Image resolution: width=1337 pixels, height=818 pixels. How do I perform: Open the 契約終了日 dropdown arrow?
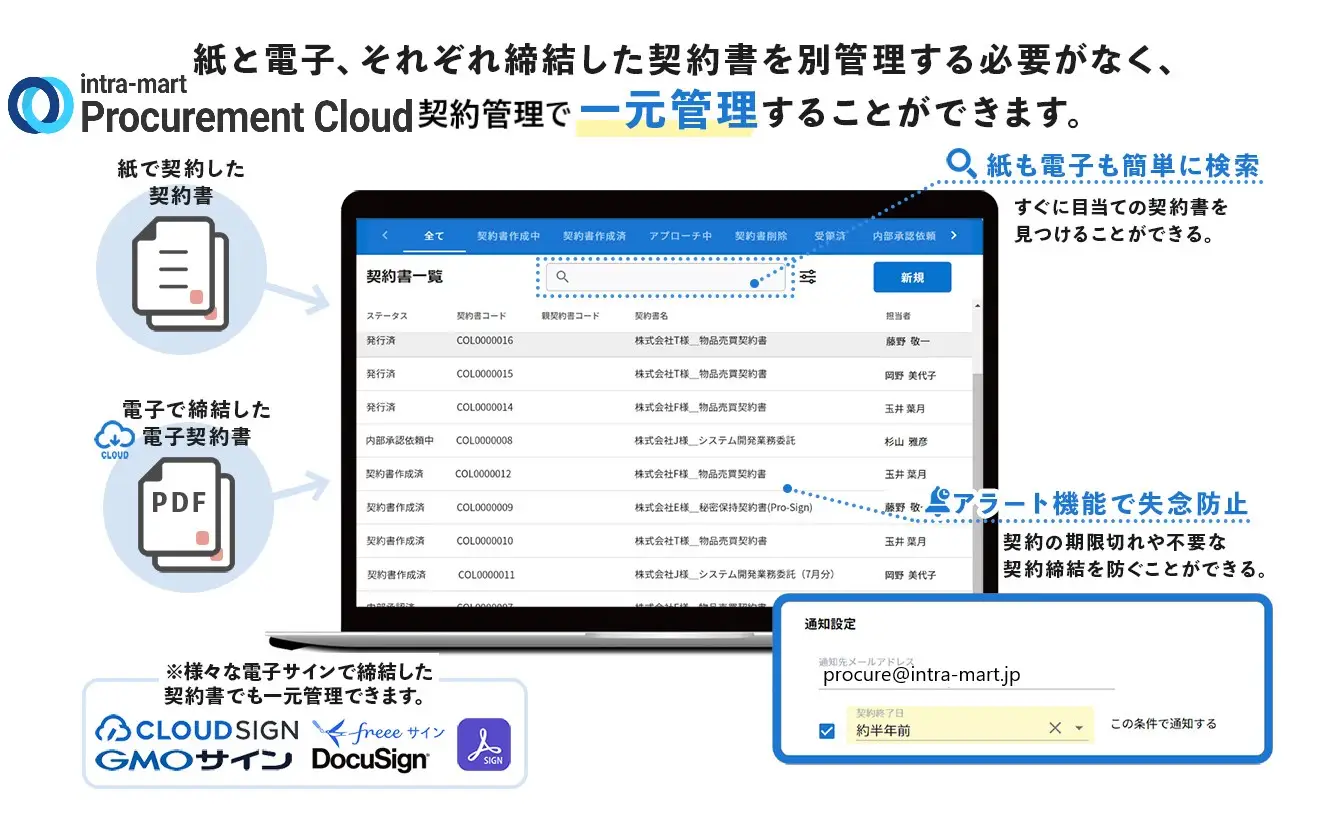pyautogui.click(x=1079, y=729)
